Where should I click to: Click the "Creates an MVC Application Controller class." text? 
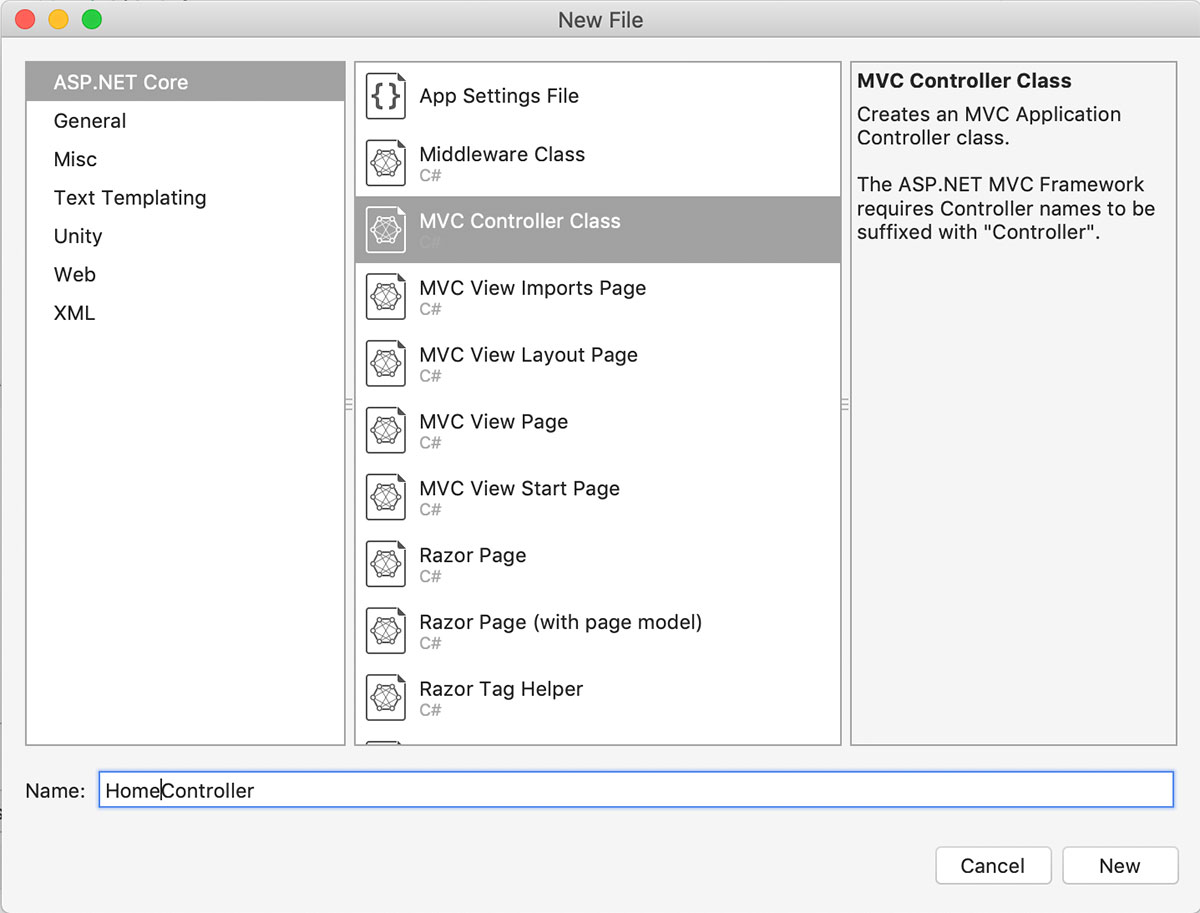click(989, 126)
